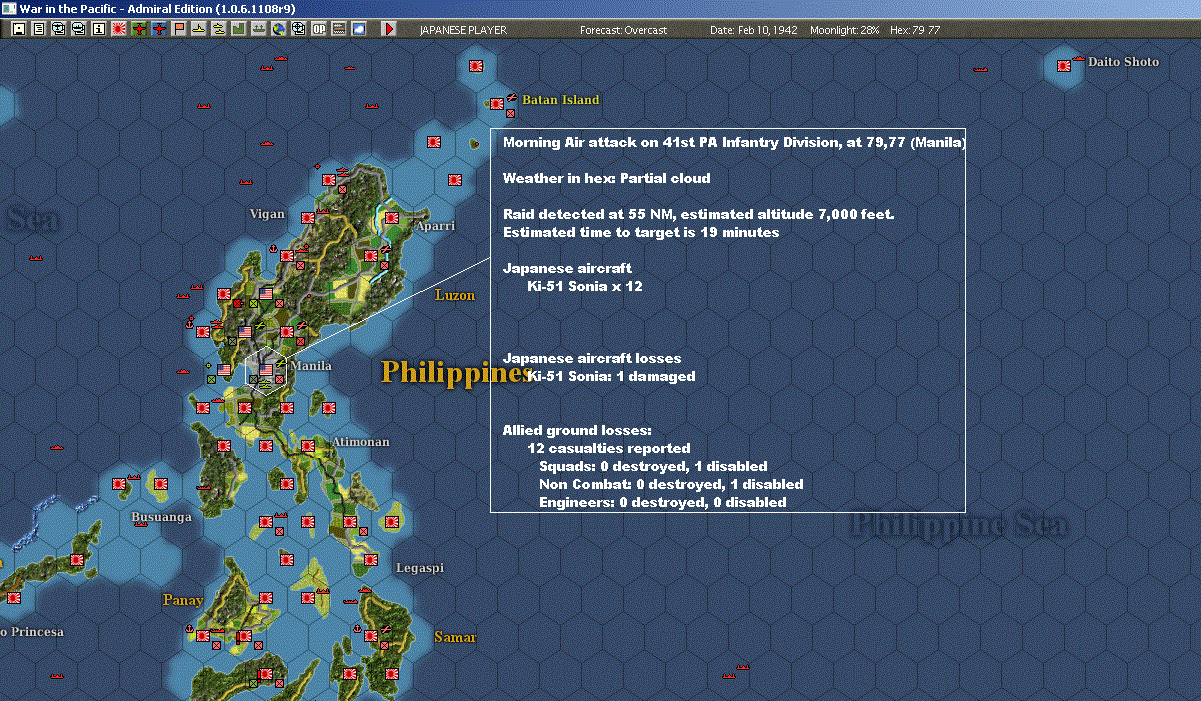Click the Forecast: Overcast status text
Image resolution: width=1201 pixels, height=701 pixels.
625,30
